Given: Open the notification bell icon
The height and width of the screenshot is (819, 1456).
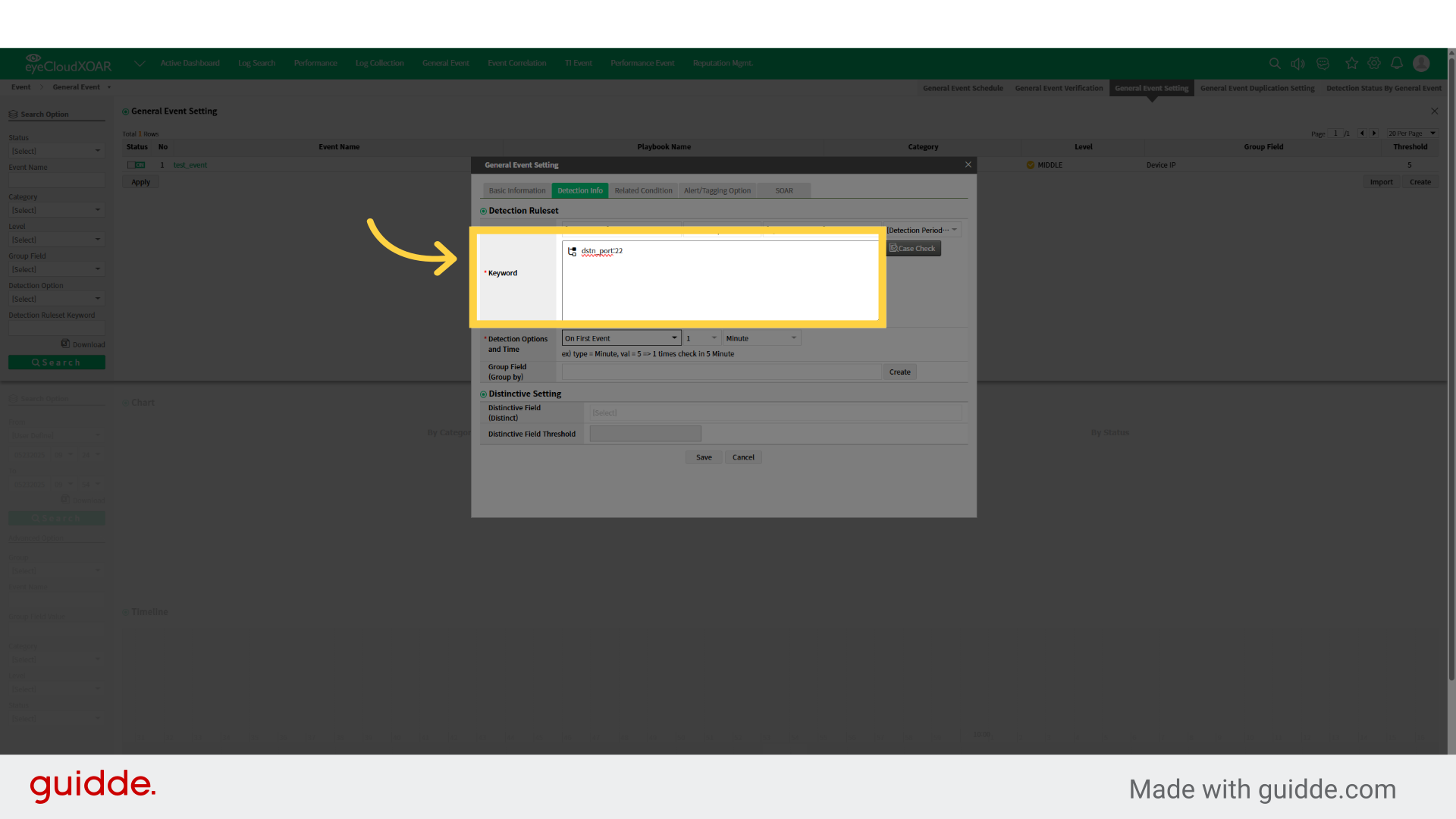Looking at the screenshot, I should [x=1398, y=64].
